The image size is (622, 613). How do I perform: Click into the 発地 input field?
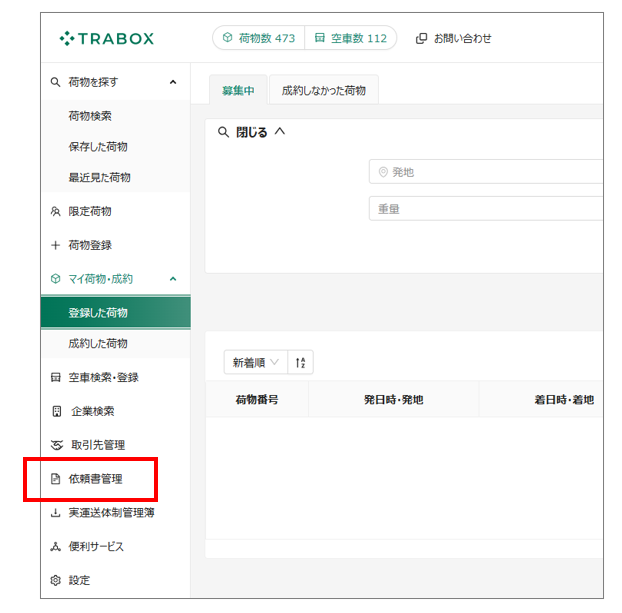pos(486,172)
